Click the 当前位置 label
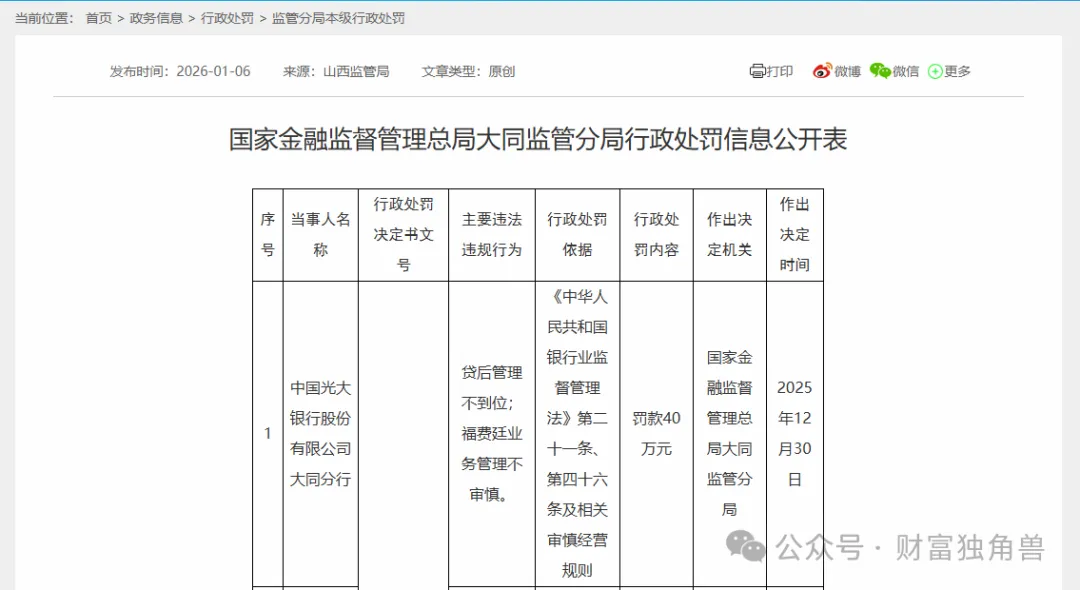The height and width of the screenshot is (590, 1080). tap(44, 19)
